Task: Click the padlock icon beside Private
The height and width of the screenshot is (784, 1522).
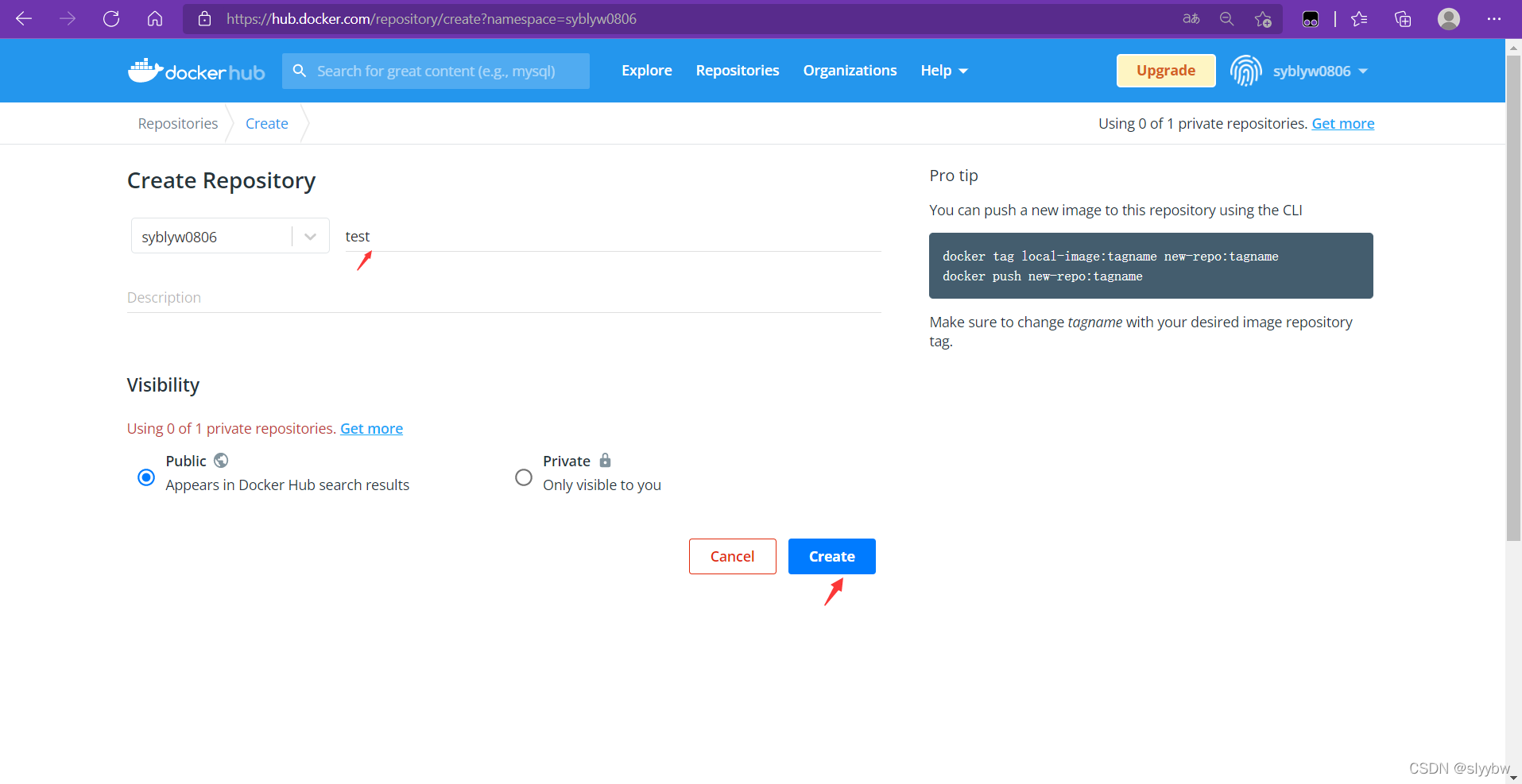Action: click(x=605, y=460)
